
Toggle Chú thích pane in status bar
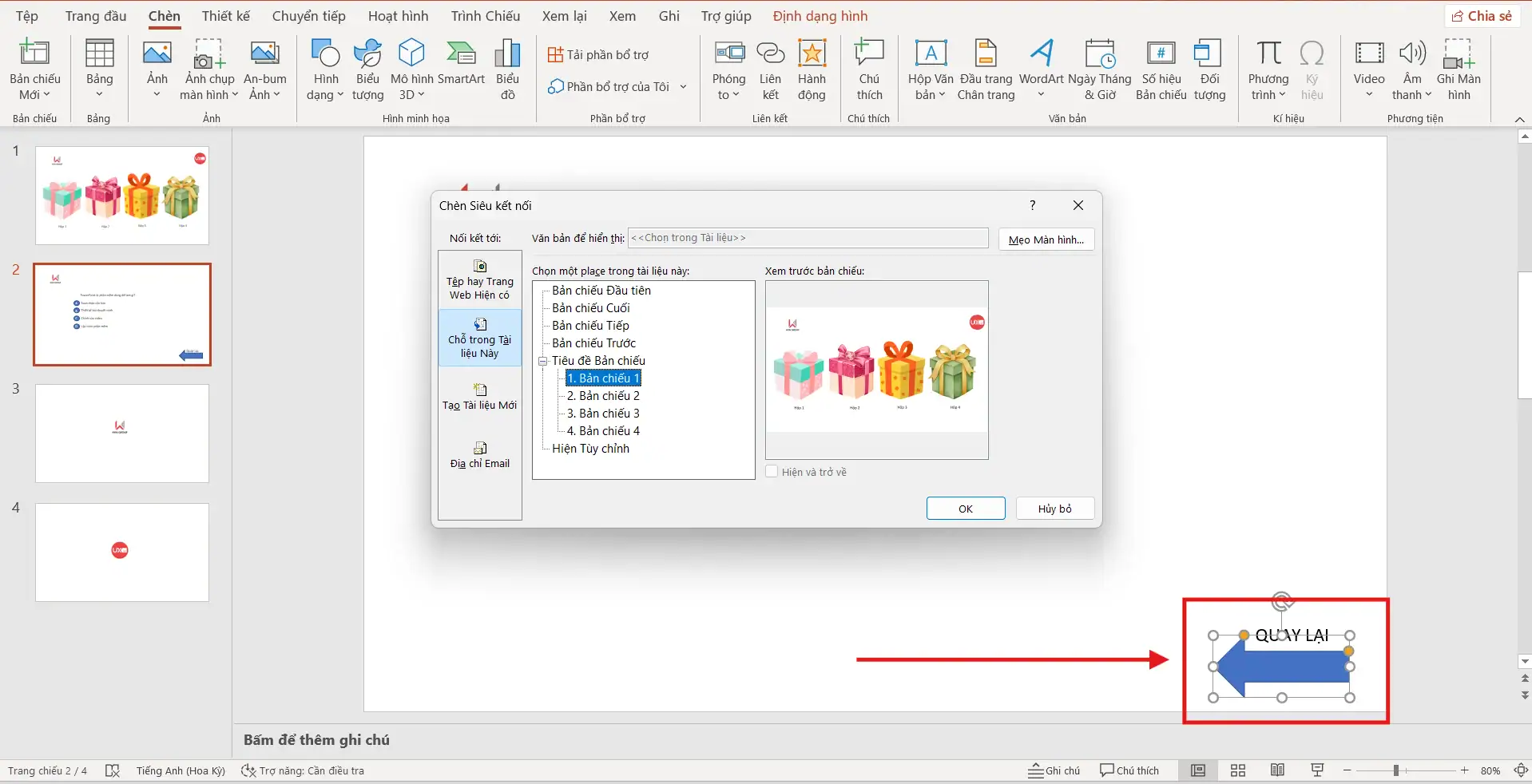coord(1129,770)
